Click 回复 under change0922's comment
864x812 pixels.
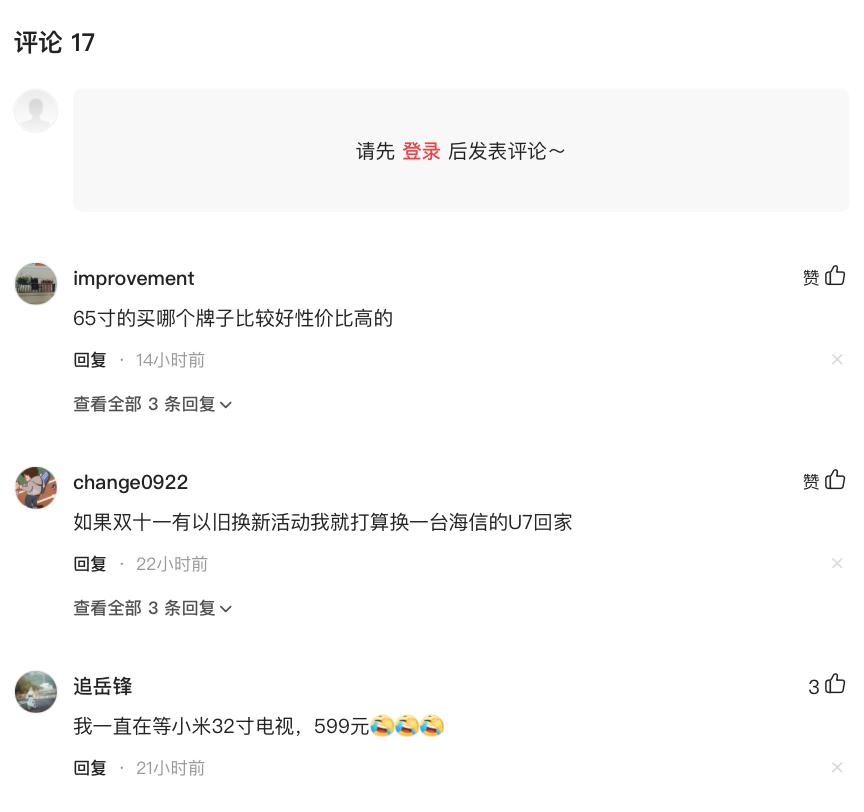point(89,563)
